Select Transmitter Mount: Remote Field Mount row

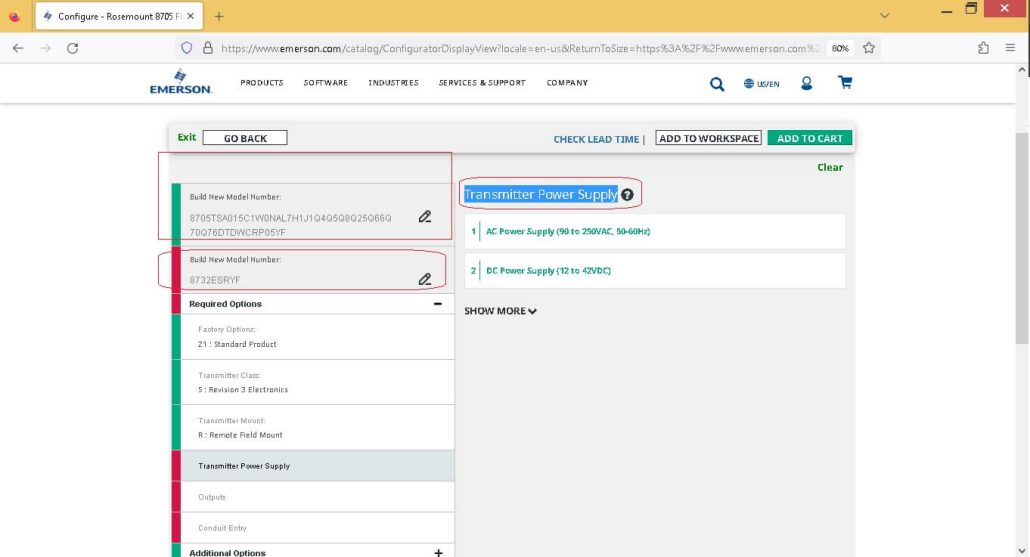[317, 428]
